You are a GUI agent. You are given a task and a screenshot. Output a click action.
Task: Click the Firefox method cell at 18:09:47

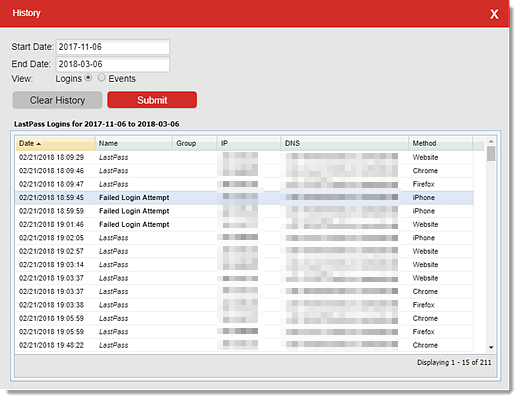click(423, 184)
